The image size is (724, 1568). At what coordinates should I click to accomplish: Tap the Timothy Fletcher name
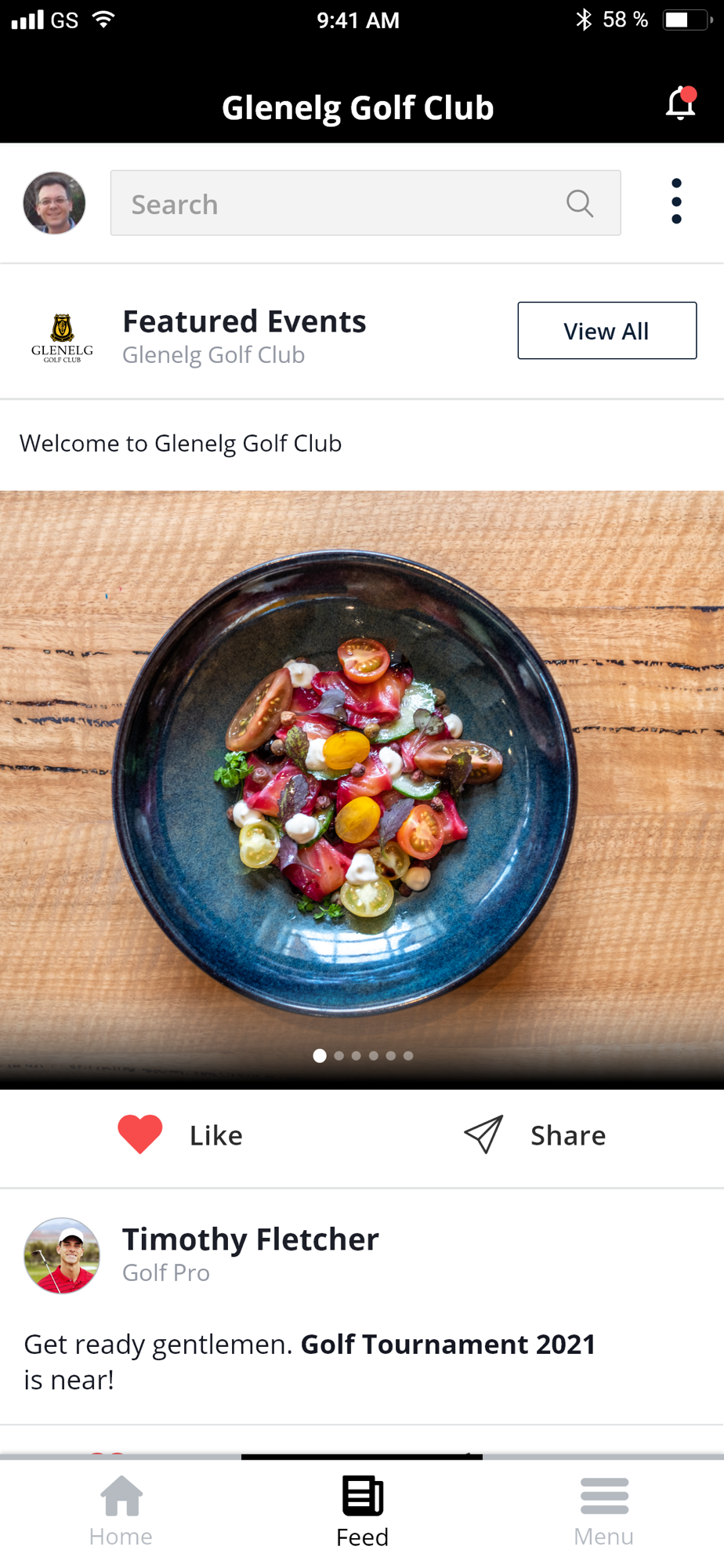[x=251, y=1240]
